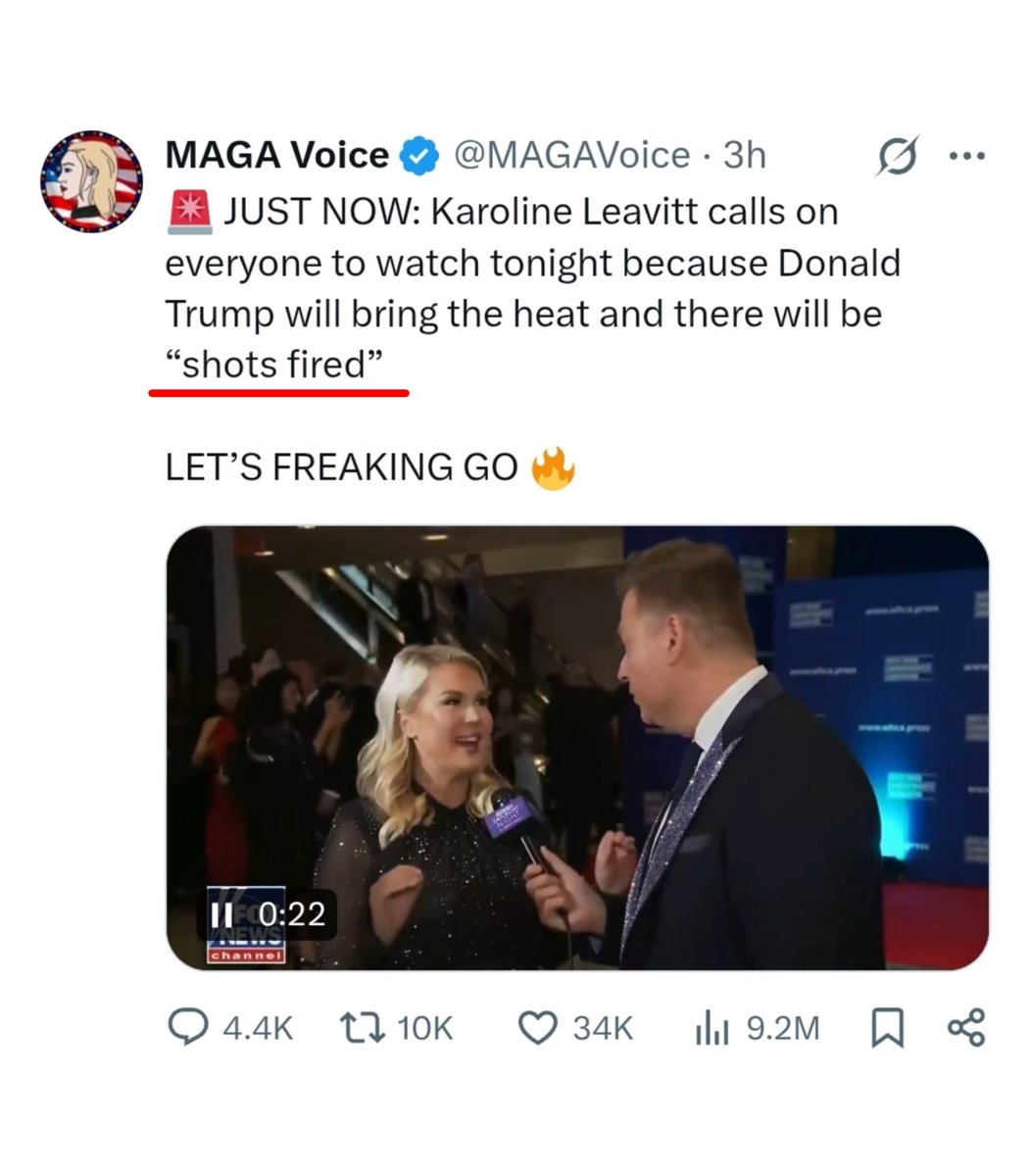Click the LET'S FREAKING GO text line
Screen dimensions: 1030x1176
click(341, 467)
